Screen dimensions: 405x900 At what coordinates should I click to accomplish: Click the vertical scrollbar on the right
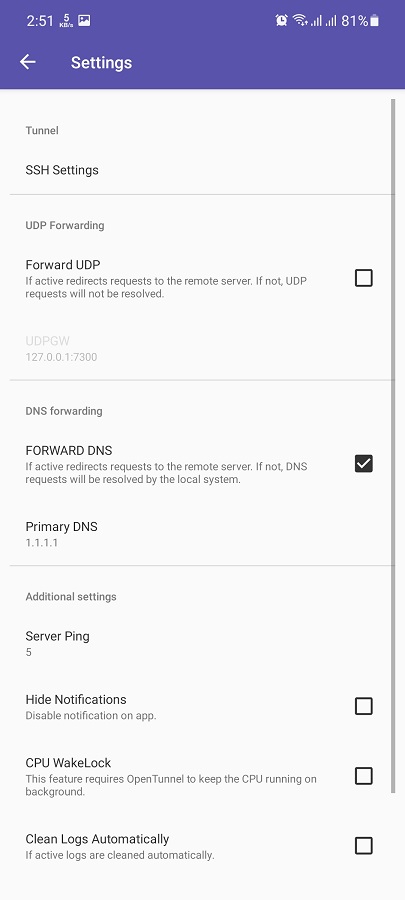(x=393, y=445)
